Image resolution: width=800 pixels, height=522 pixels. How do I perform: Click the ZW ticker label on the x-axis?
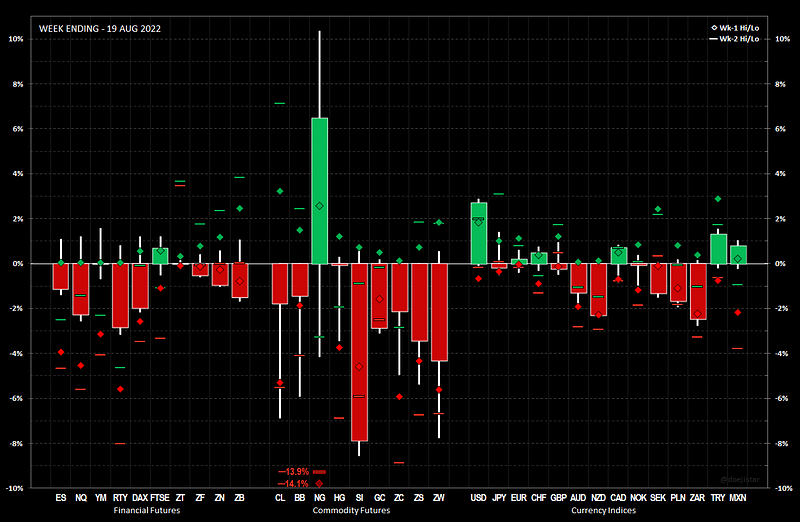(438, 497)
